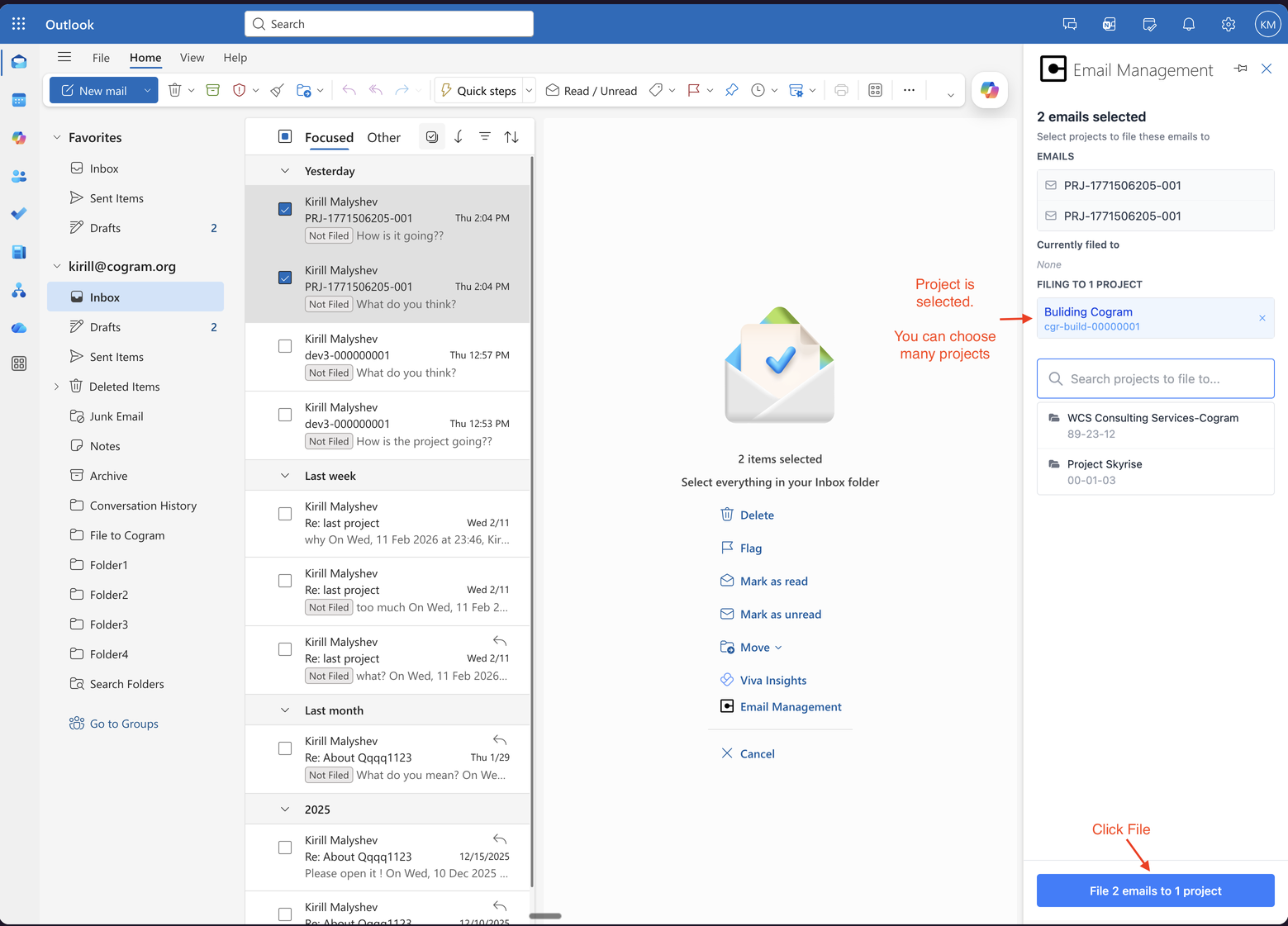Uncheck the selected 'What do you think?' PRJ email
Image resolution: width=1288 pixels, height=926 pixels.
tap(285, 278)
